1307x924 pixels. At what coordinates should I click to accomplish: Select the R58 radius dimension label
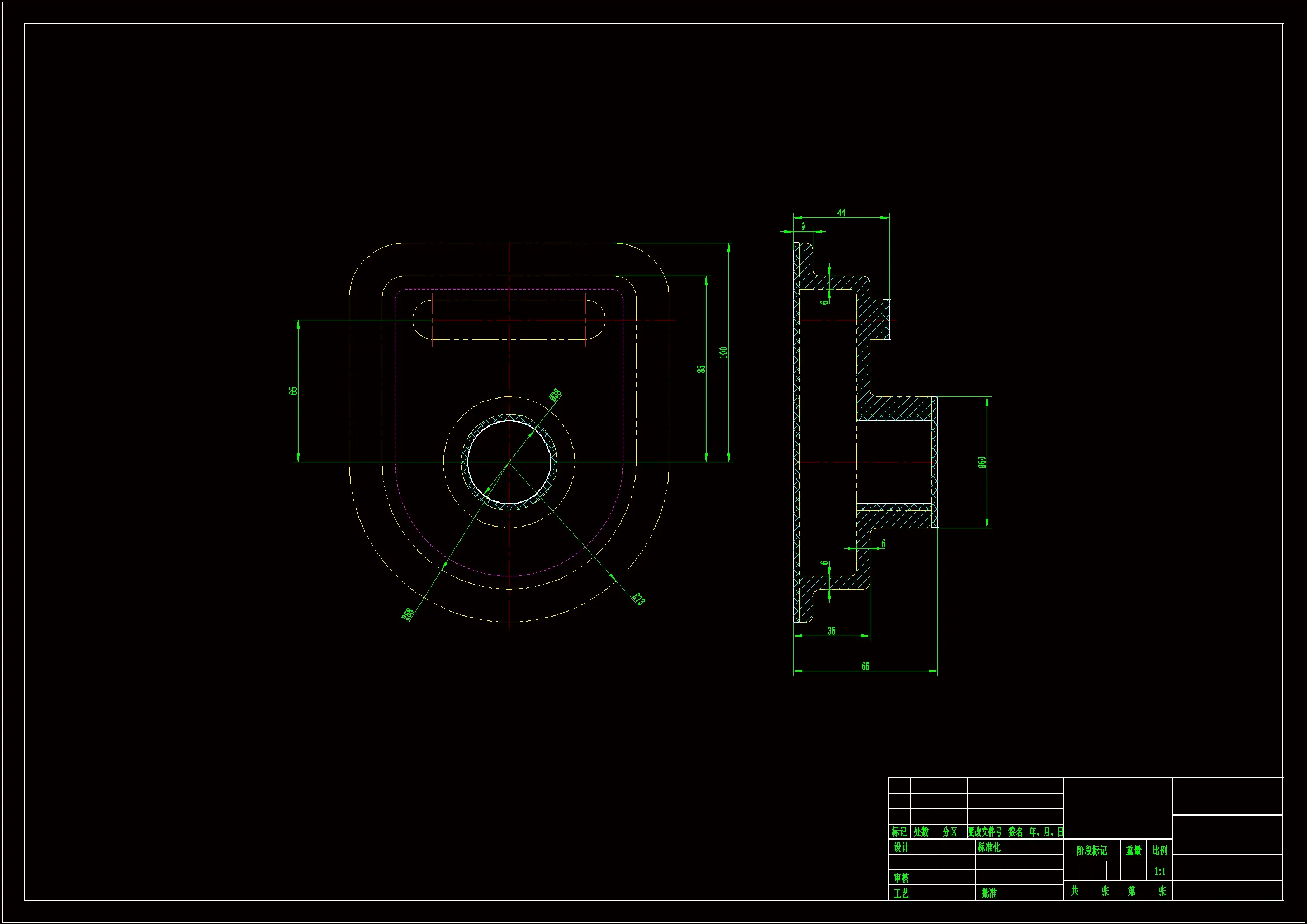[x=408, y=614]
